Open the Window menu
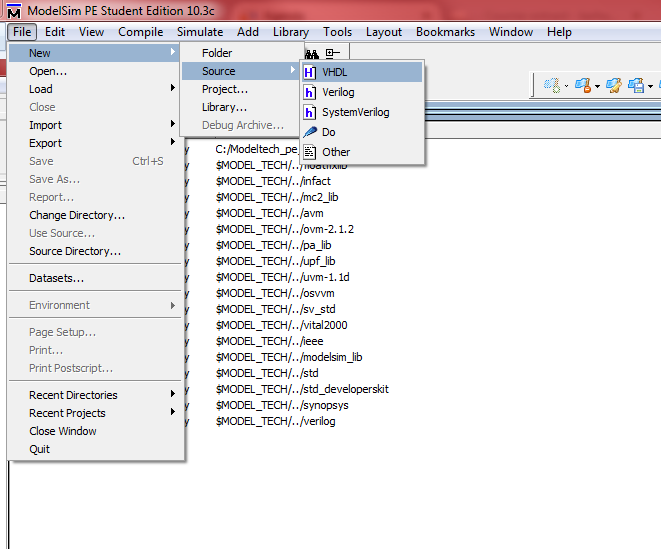Viewport: 661px width, 549px height. click(x=511, y=32)
